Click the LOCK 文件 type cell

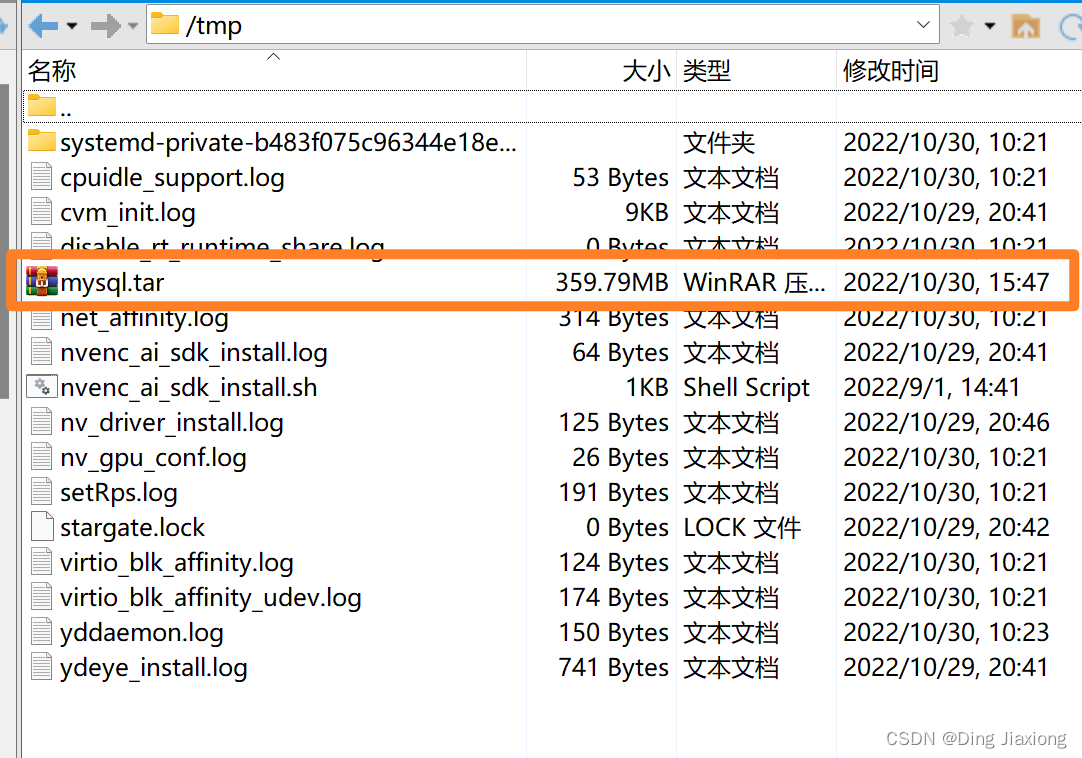pyautogui.click(x=742, y=528)
